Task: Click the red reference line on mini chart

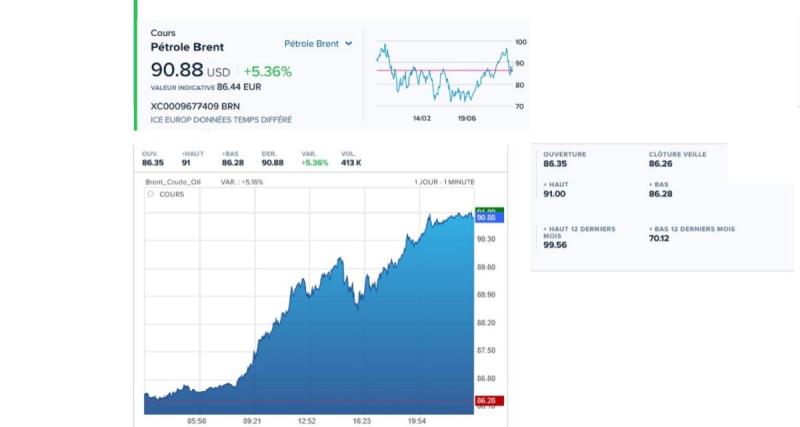Action: pos(444,70)
